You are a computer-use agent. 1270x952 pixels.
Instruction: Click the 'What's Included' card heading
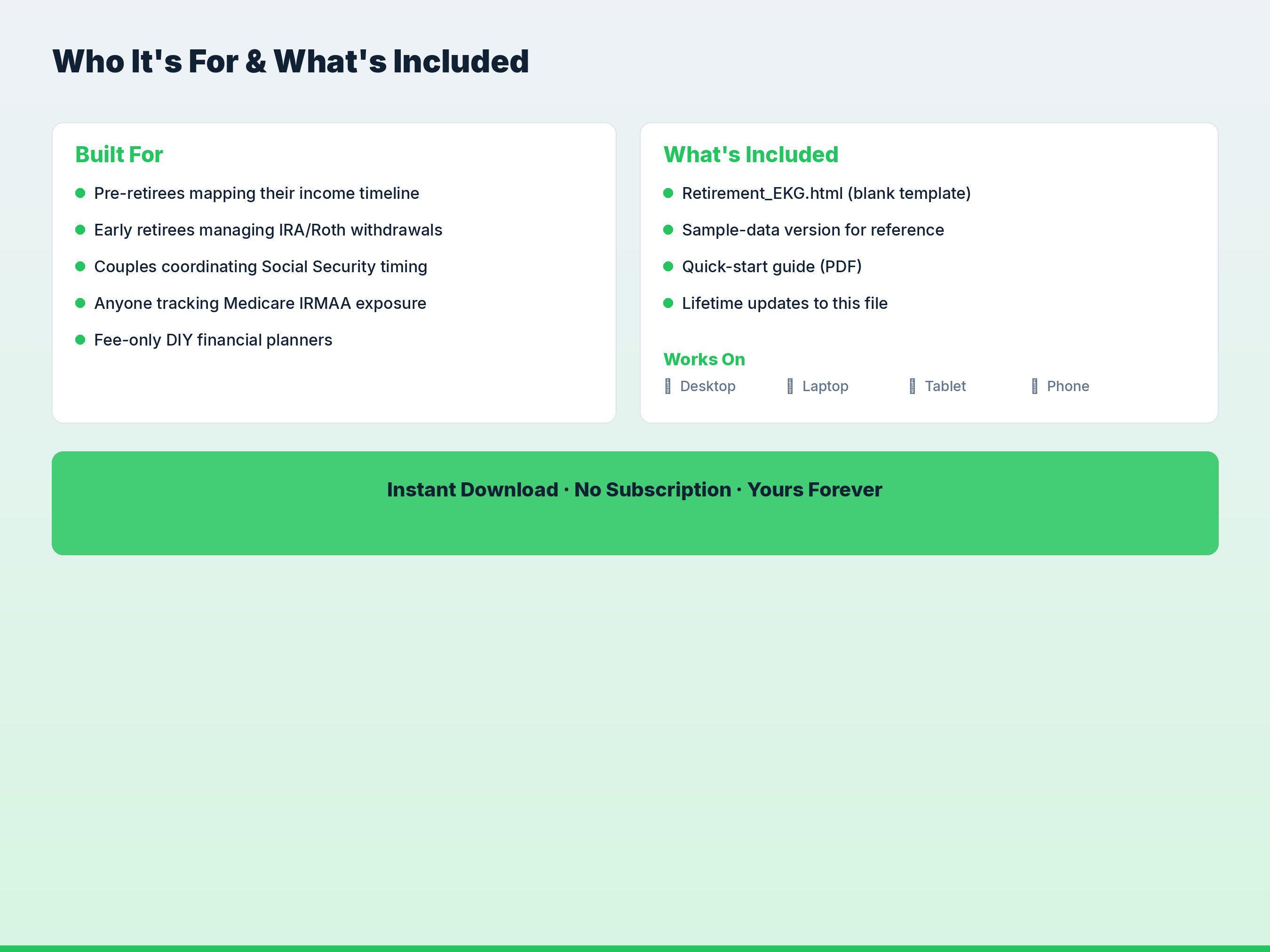(751, 154)
